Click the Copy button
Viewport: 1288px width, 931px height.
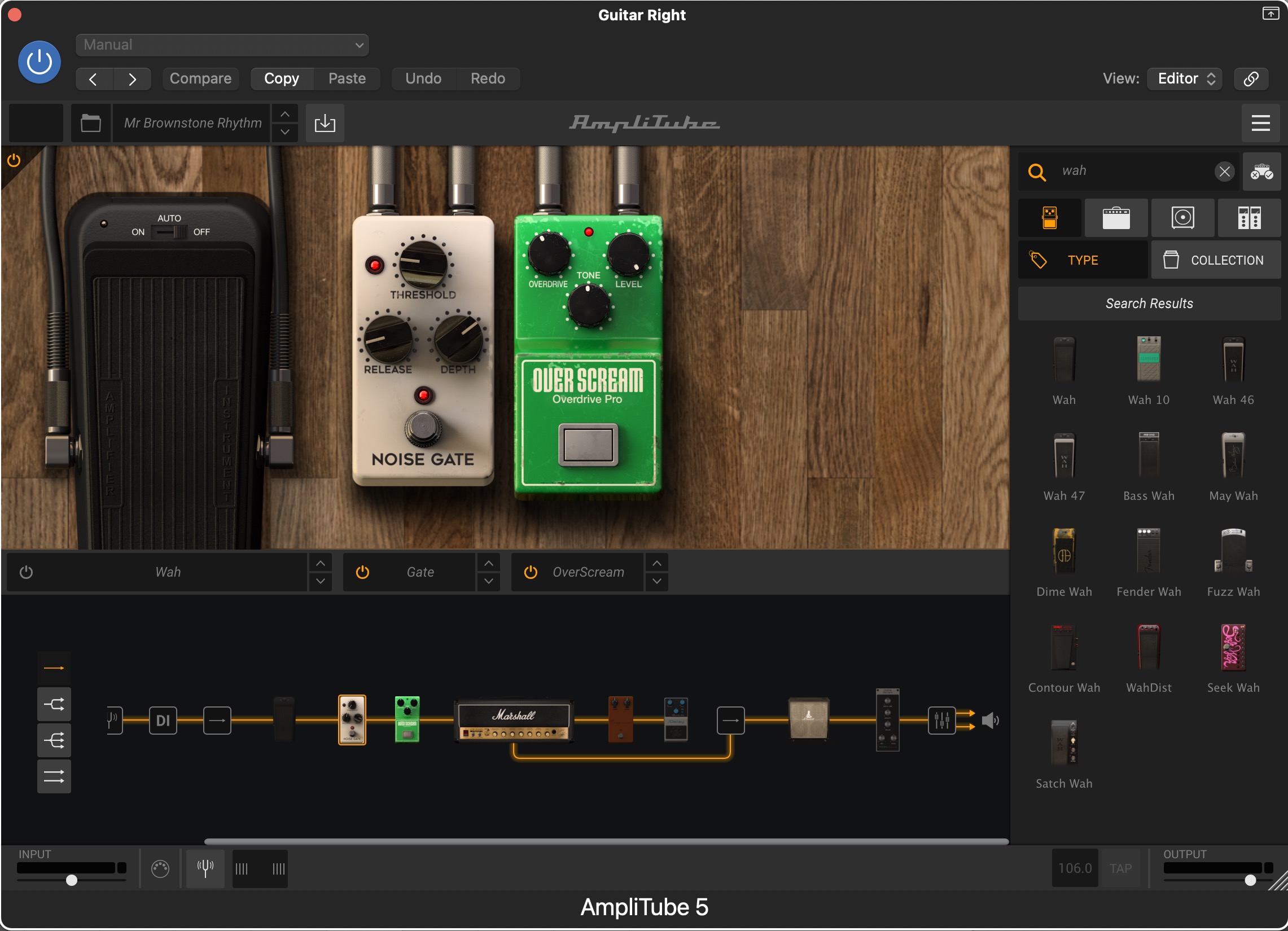point(282,78)
